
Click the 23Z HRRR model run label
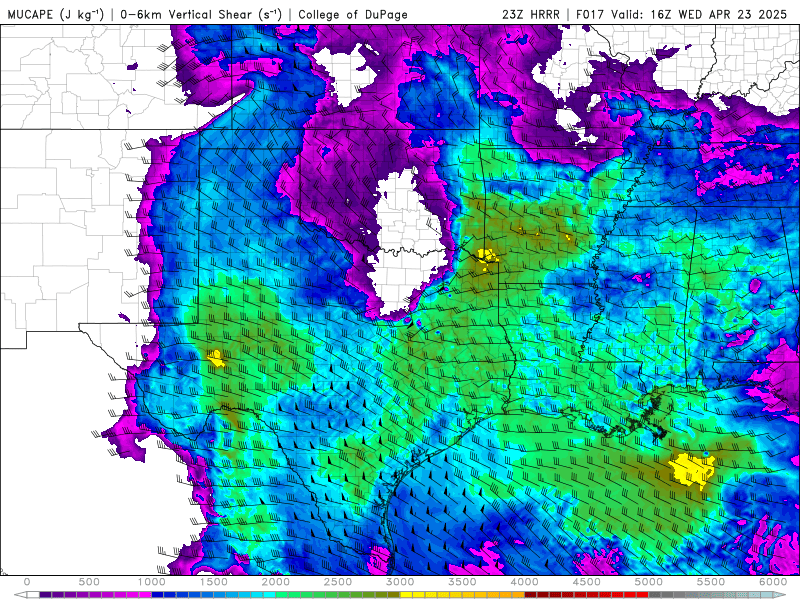coord(531,14)
